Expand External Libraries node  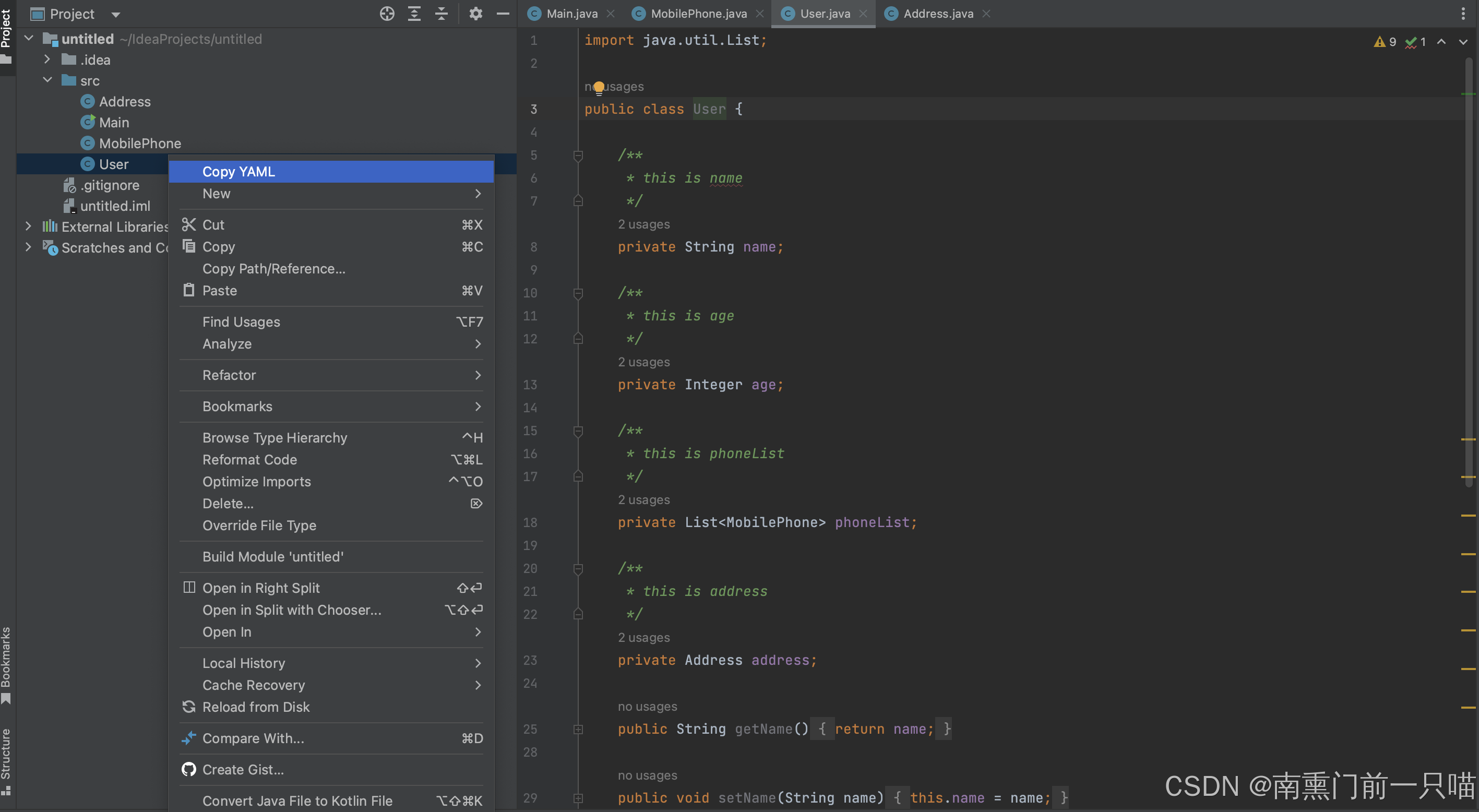click(28, 226)
